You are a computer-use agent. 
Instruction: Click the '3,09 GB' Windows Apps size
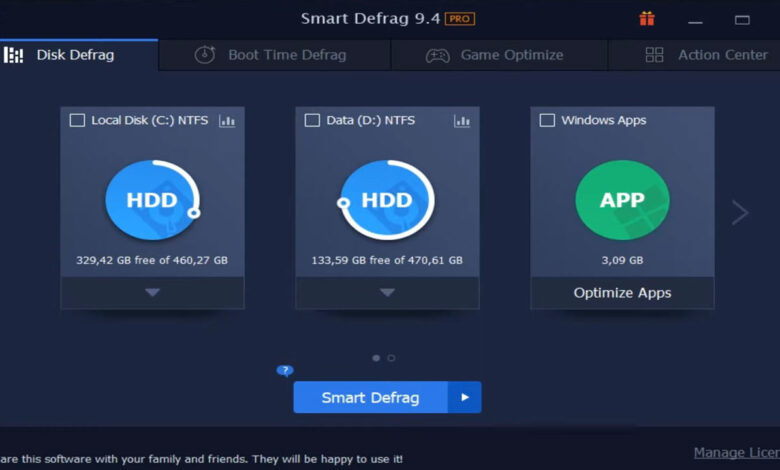tap(622, 260)
